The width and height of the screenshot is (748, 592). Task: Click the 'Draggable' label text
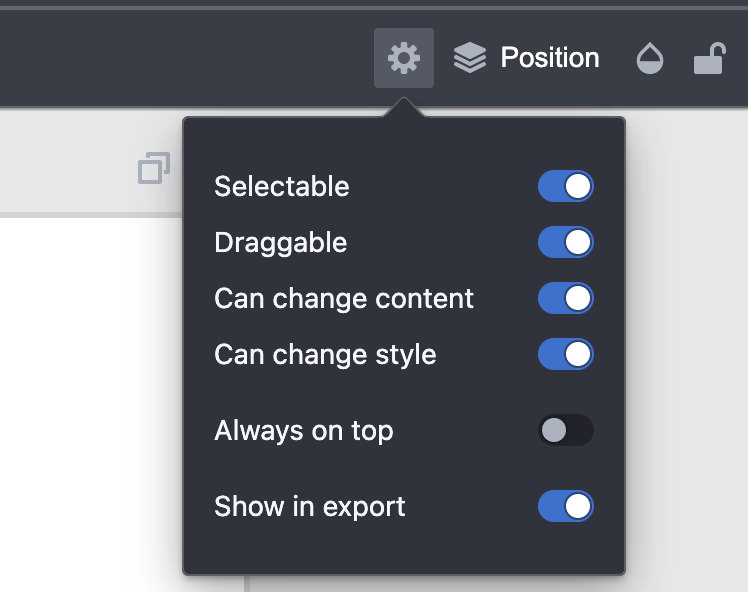[281, 243]
